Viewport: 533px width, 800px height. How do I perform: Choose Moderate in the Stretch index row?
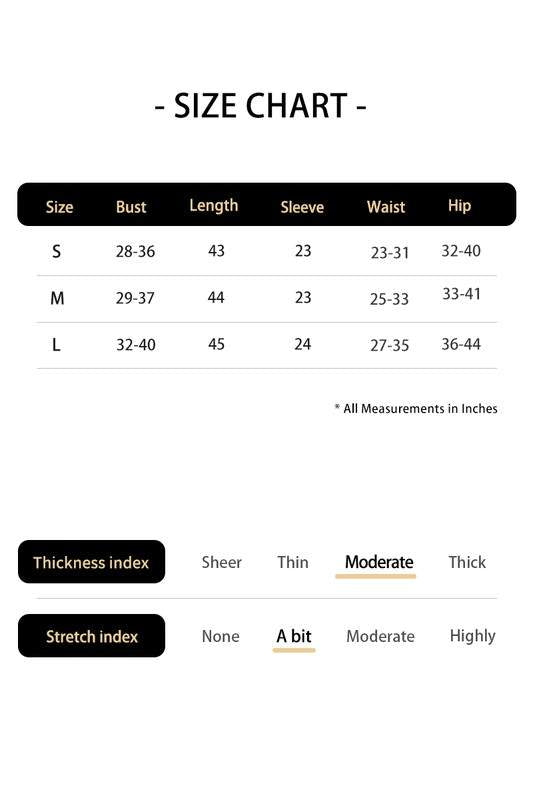[x=380, y=636]
